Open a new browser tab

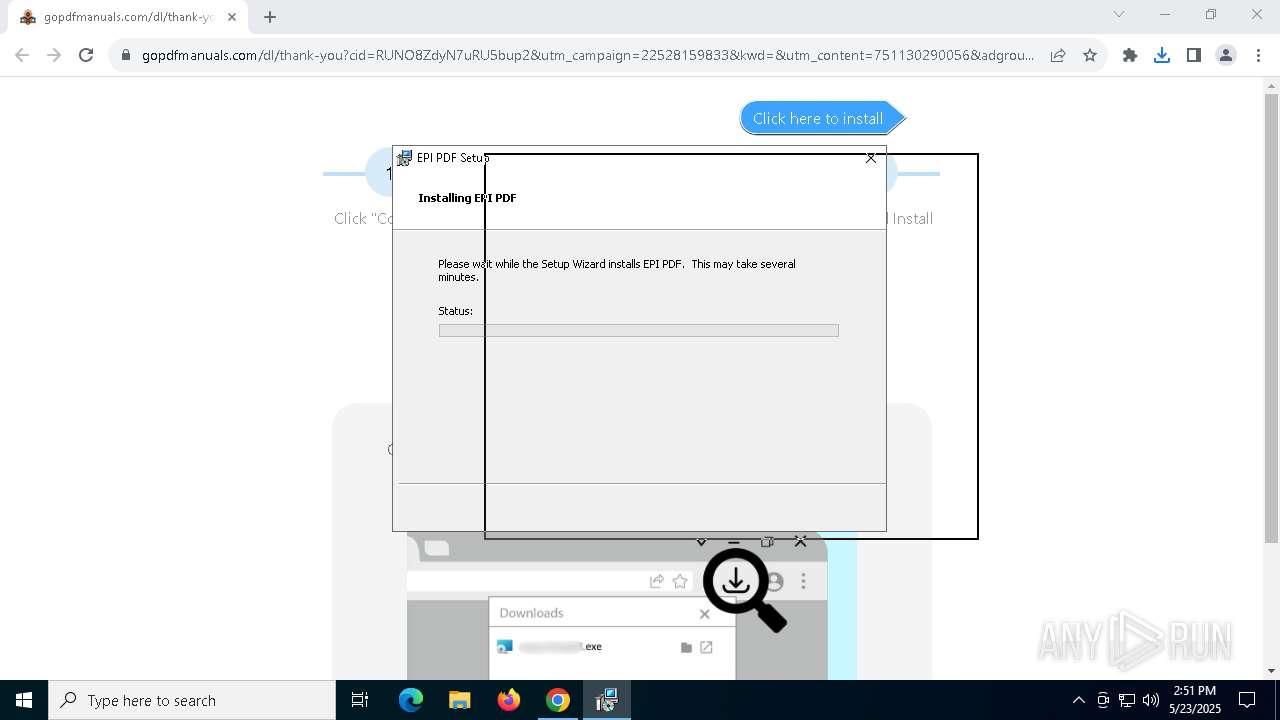[x=270, y=16]
